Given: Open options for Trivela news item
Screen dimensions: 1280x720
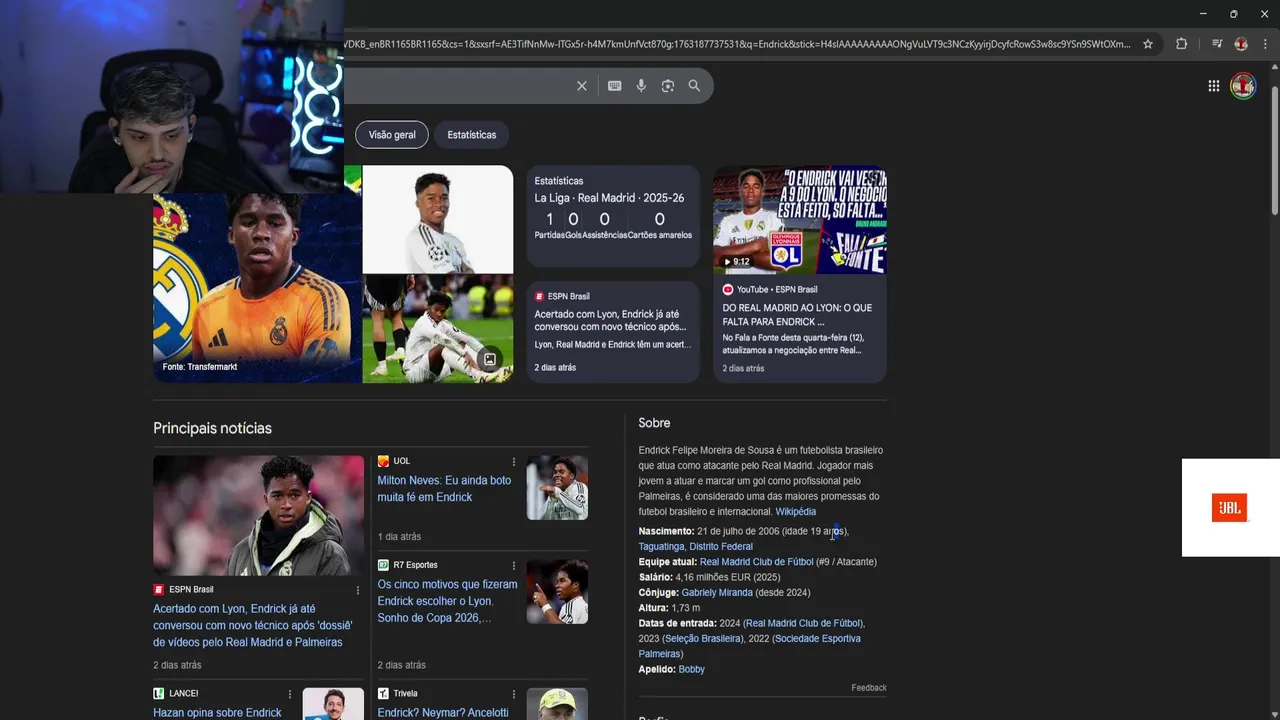Looking at the screenshot, I should pos(514,694).
